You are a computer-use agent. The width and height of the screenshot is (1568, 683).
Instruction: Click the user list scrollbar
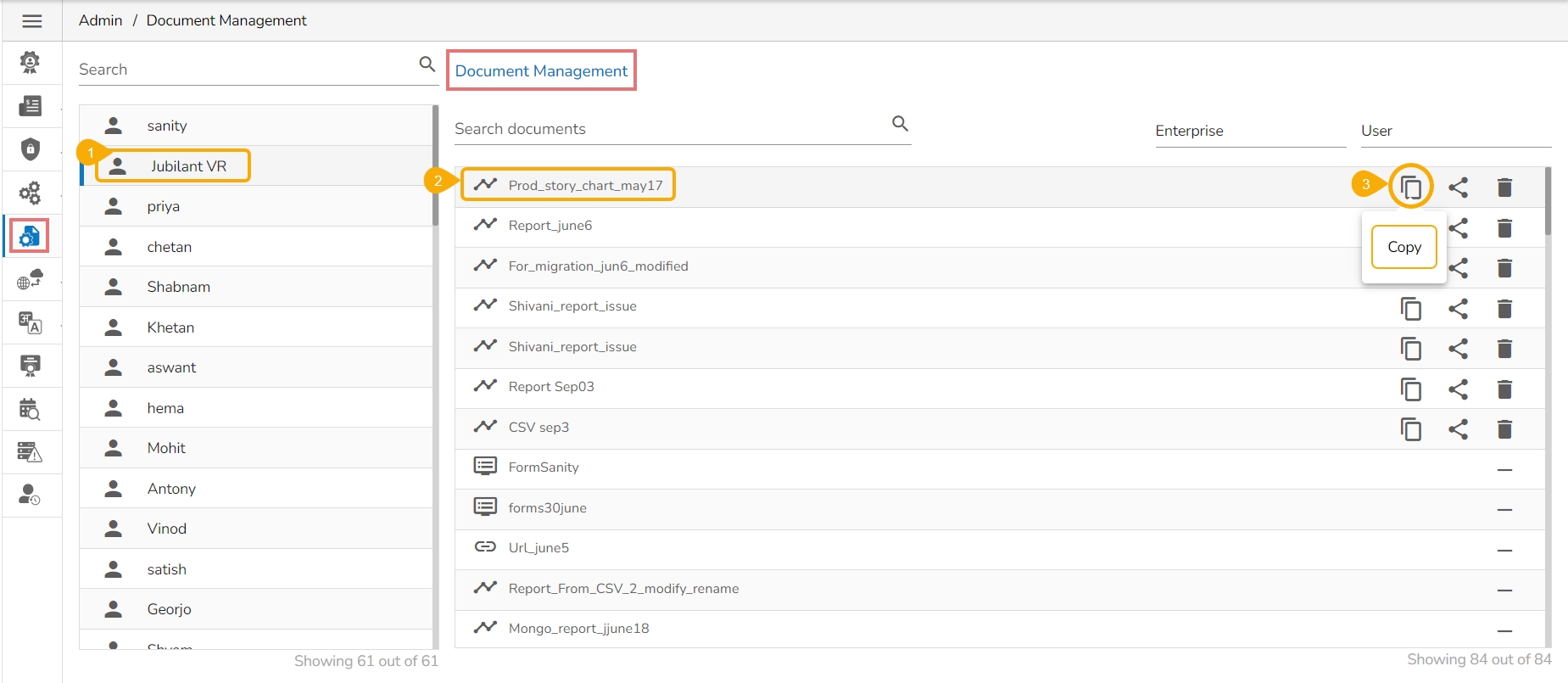pos(436,166)
